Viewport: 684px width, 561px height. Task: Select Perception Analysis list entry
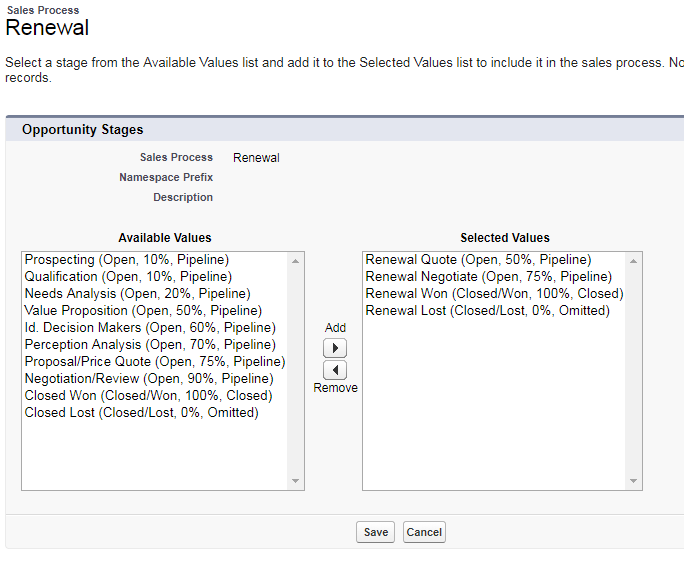[149, 345]
